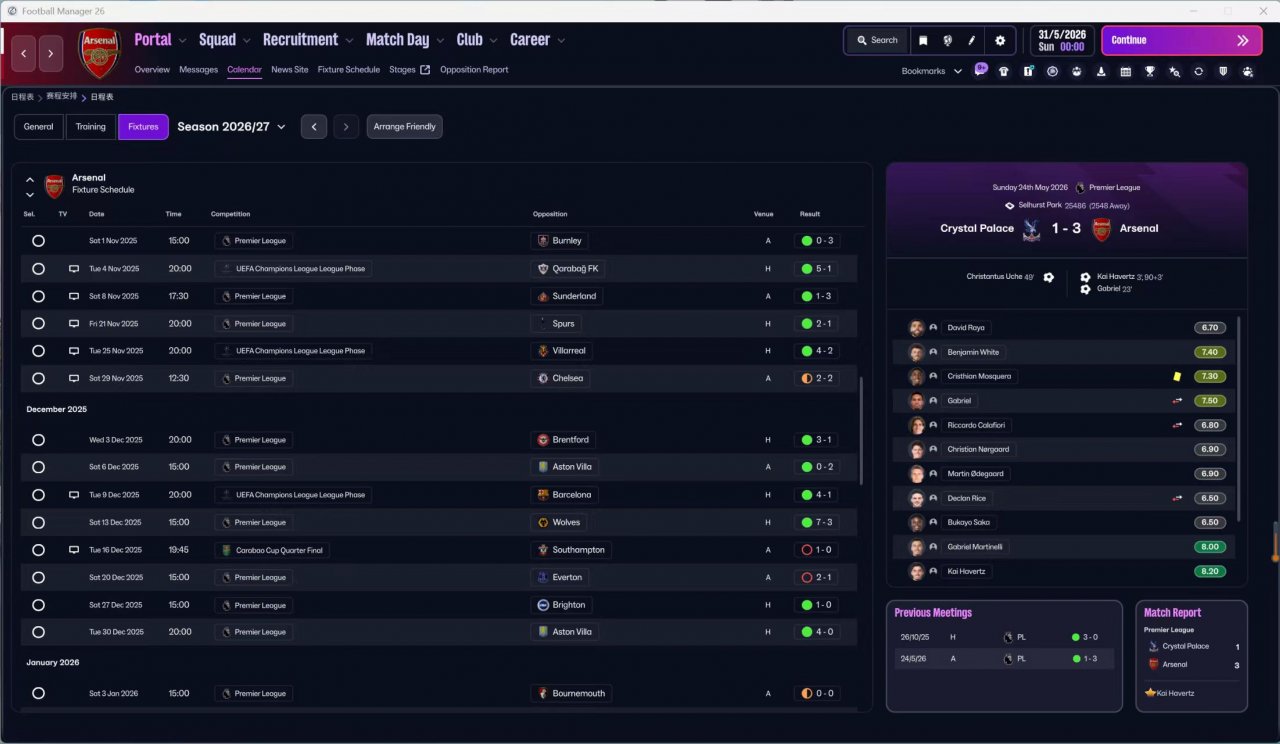Click Kai Havertz's portrait in the lineup
This screenshot has width=1280, height=744.
[x=916, y=572]
